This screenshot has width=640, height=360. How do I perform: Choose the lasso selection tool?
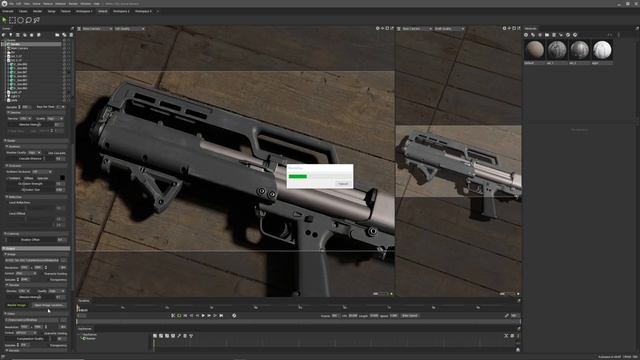coord(29,20)
